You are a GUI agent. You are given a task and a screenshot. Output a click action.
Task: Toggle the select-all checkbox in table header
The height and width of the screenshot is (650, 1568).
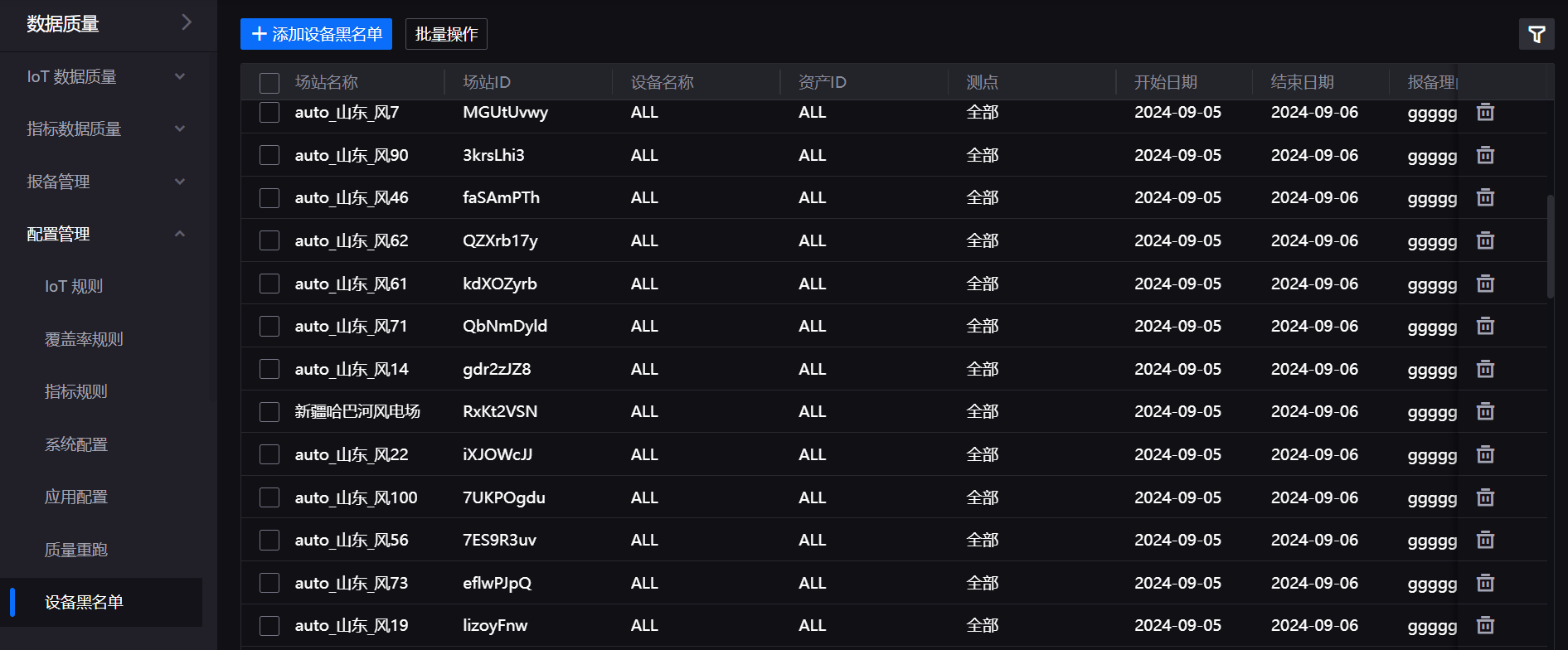tap(269, 83)
